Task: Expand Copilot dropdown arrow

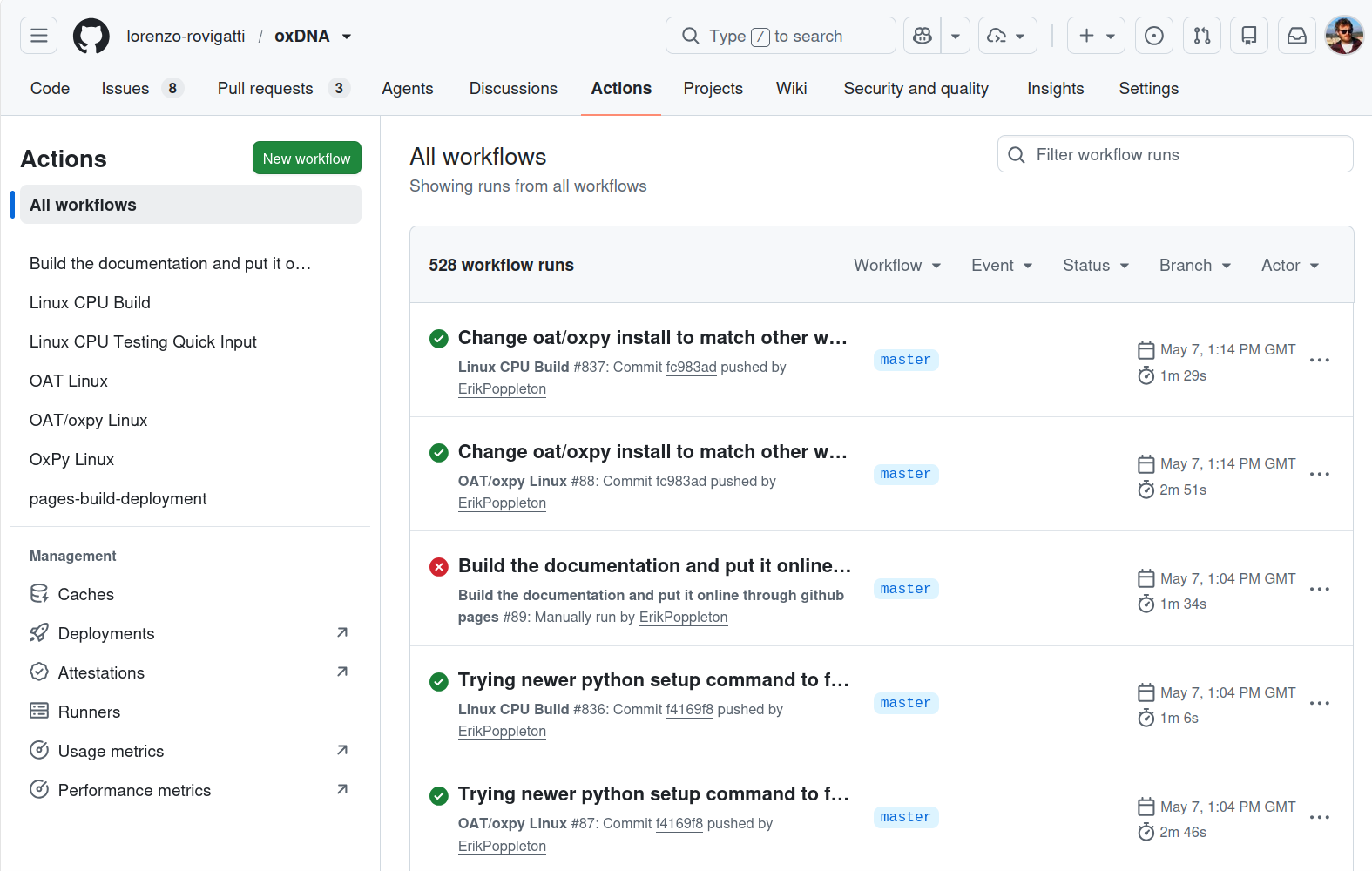Action: pos(956,36)
